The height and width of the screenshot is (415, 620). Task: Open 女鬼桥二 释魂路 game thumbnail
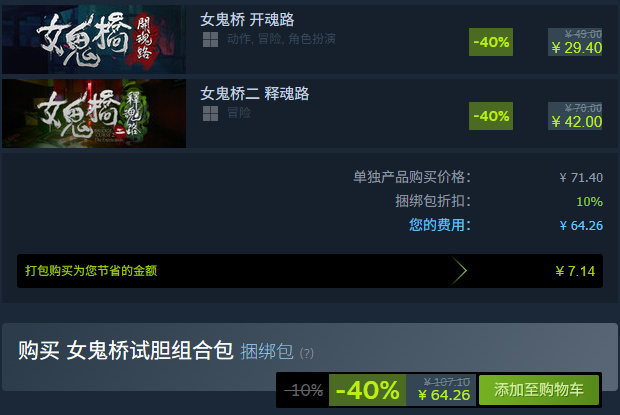pos(94,113)
